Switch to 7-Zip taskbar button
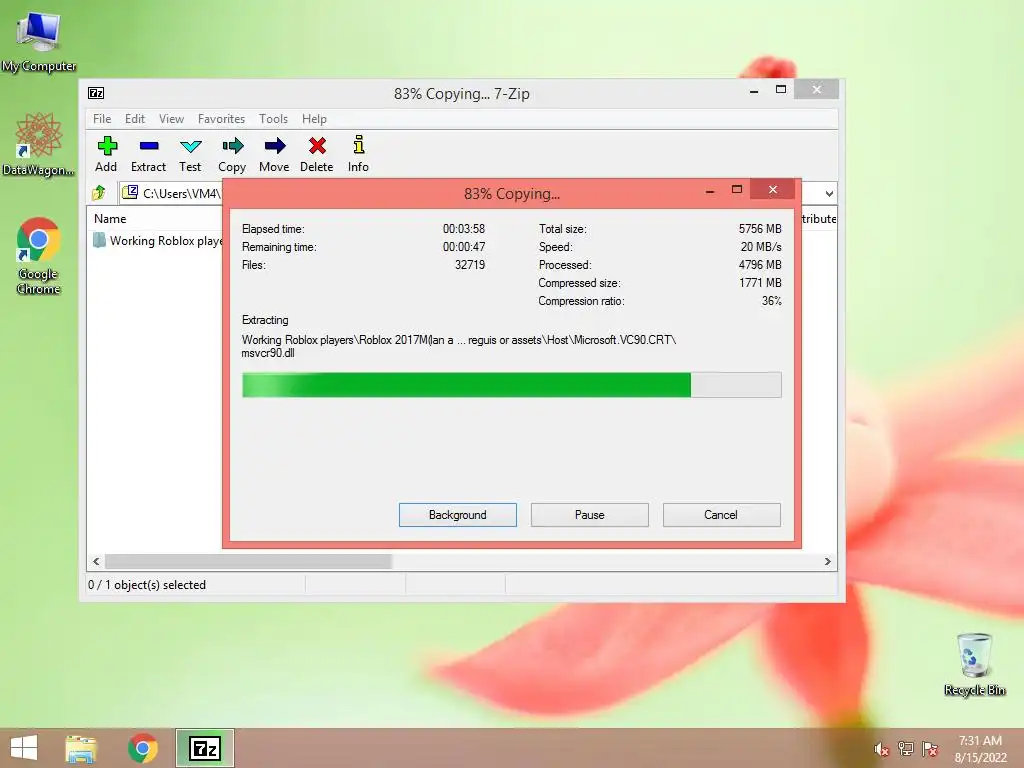The width and height of the screenshot is (1024, 768). pyautogui.click(x=205, y=748)
